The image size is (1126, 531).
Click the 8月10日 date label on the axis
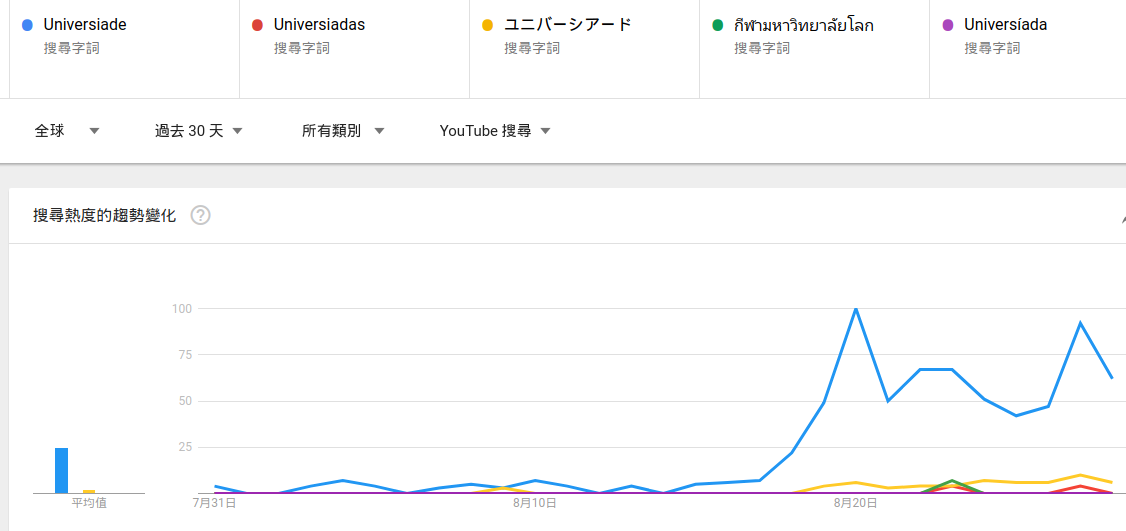point(535,503)
